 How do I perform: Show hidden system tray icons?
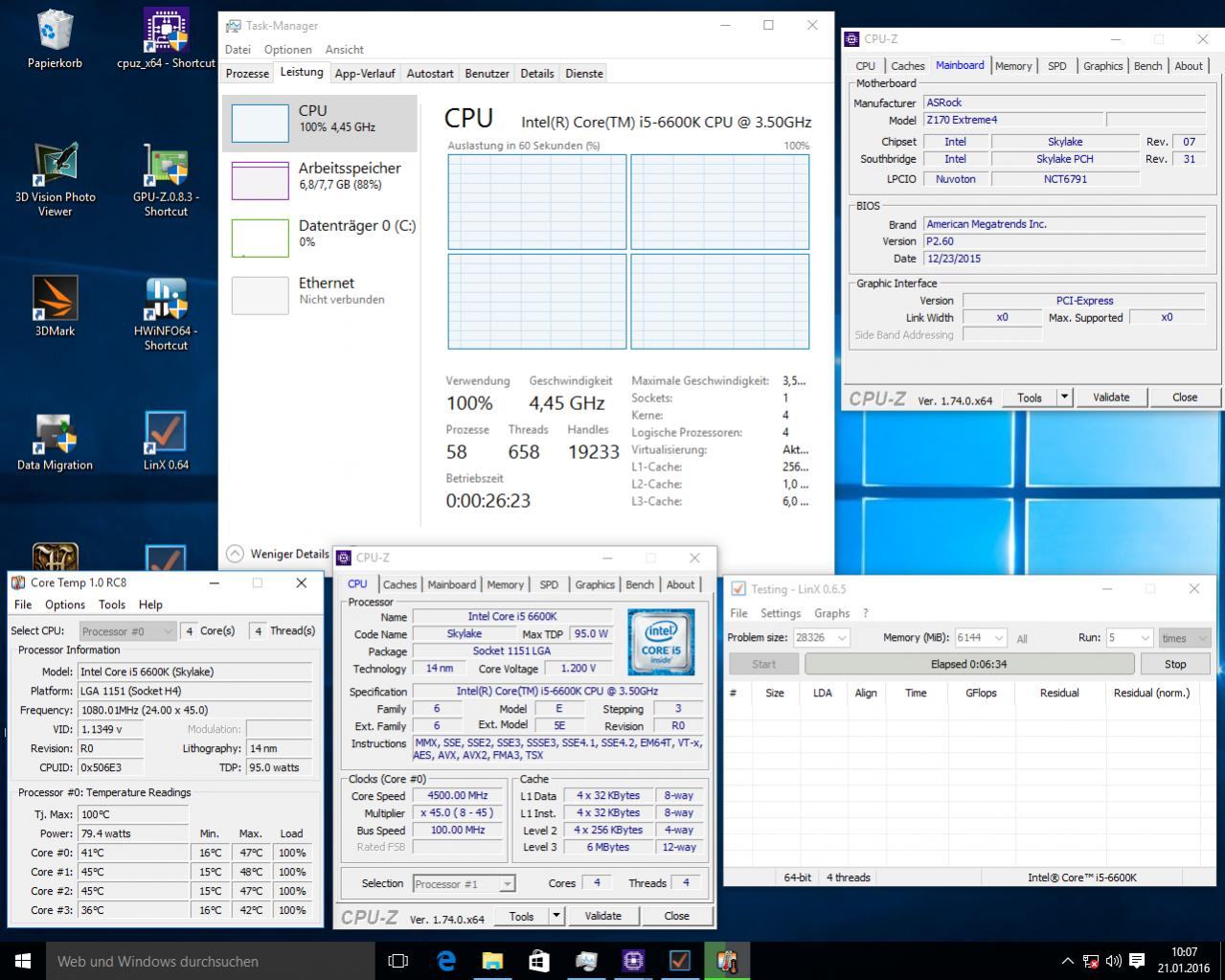(1068, 961)
